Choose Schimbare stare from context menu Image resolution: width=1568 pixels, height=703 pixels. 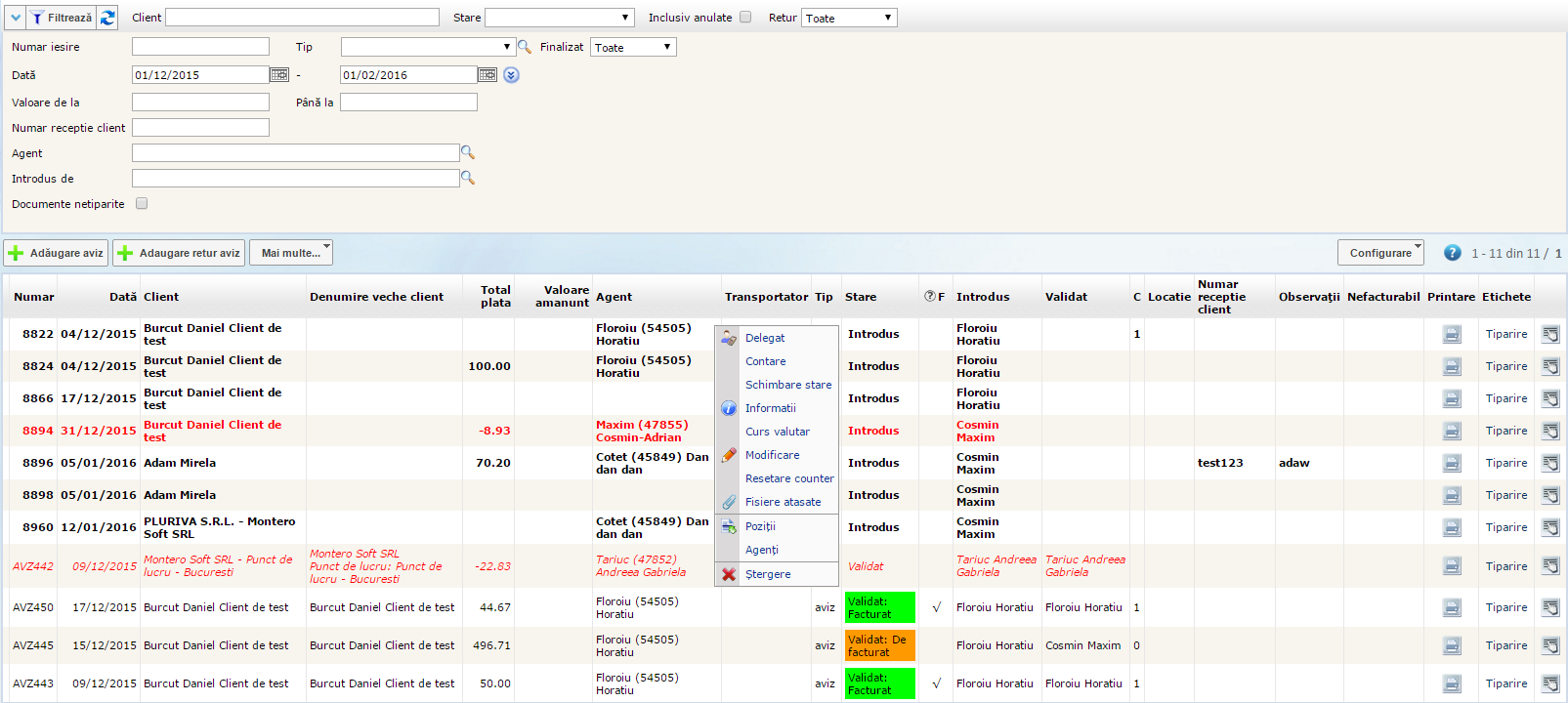(x=788, y=385)
